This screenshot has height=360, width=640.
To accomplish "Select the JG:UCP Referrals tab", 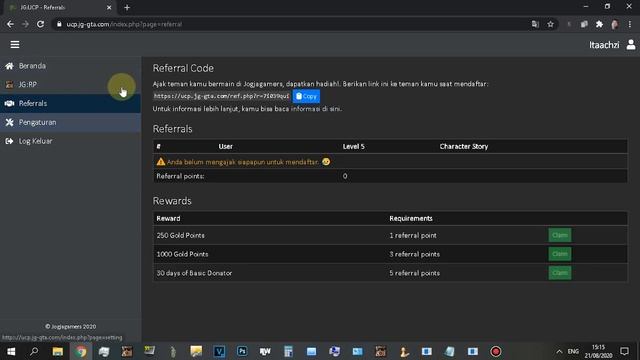I will 60,7.
